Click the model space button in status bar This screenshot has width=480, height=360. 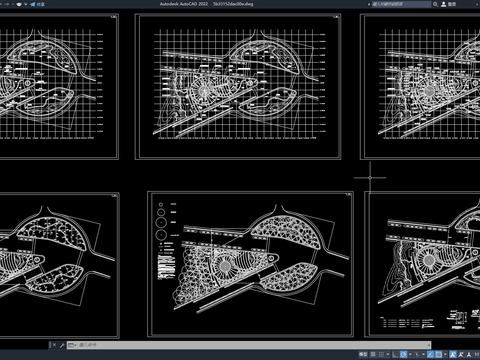pyautogui.click(x=363, y=354)
